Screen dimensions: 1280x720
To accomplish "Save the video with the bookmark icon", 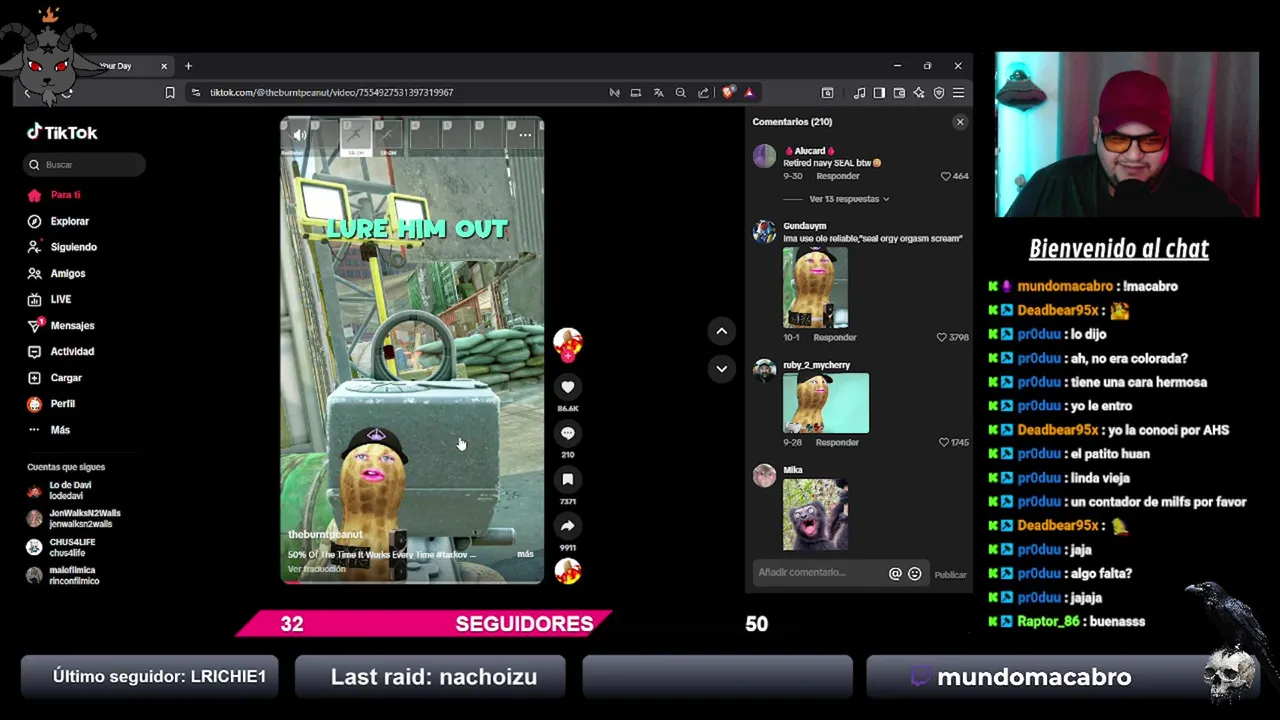I will tap(567, 480).
